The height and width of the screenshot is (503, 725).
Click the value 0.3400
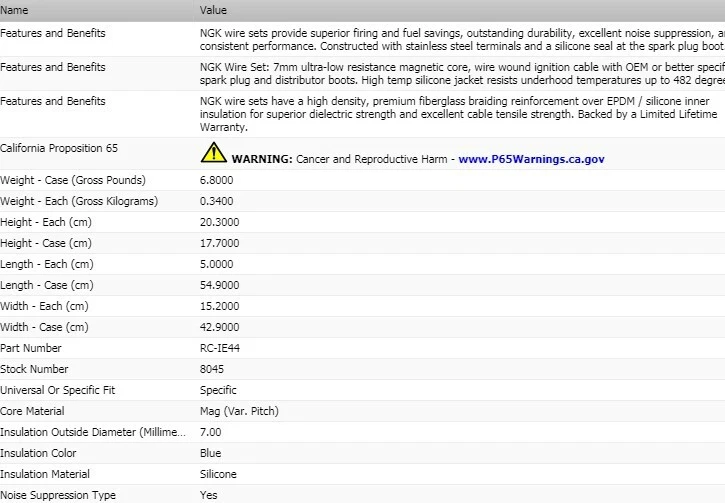click(x=216, y=201)
